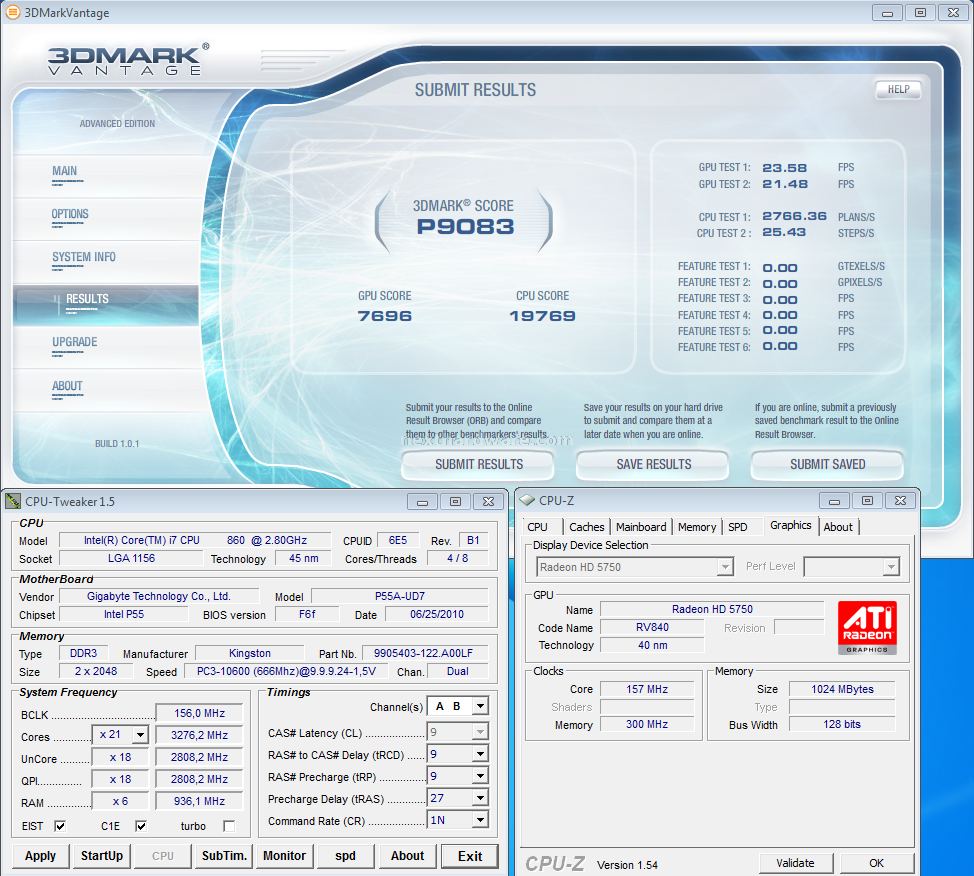974x876 pixels.
Task: Open the About tab in CPU-Z
Action: 838,527
